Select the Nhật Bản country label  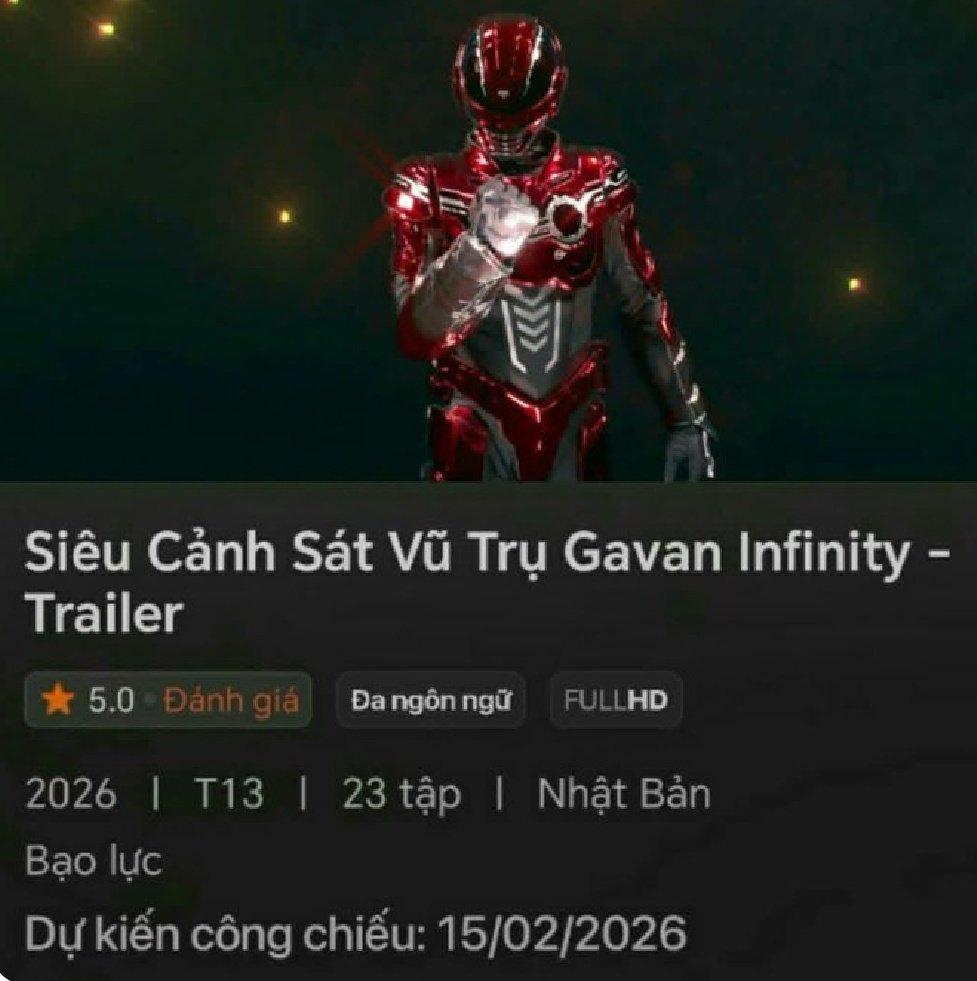point(624,795)
